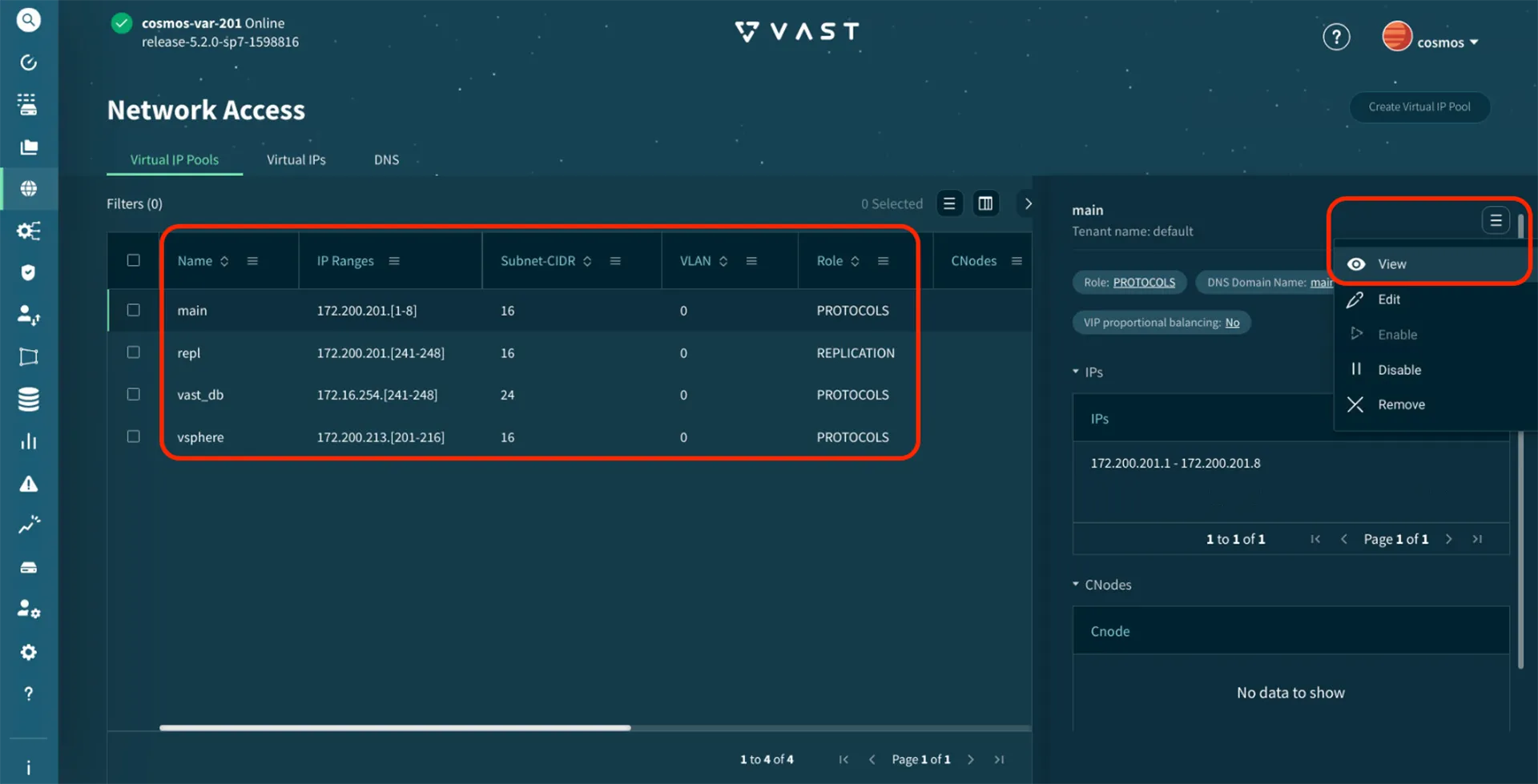Open the info icon at sidebar bottom
The image size is (1538, 784).
click(29, 768)
